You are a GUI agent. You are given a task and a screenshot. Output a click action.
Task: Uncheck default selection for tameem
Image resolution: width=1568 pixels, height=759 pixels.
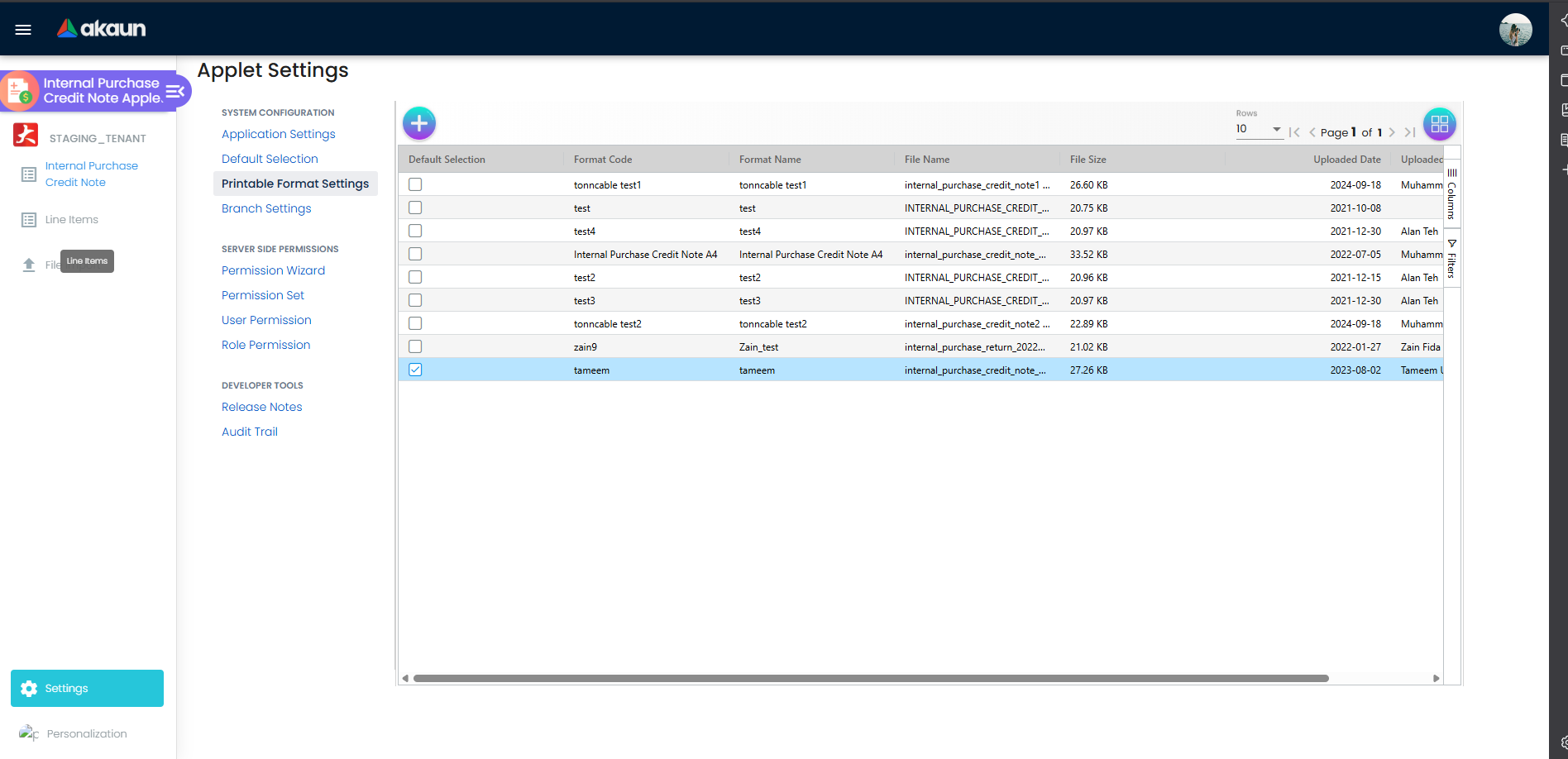point(415,370)
